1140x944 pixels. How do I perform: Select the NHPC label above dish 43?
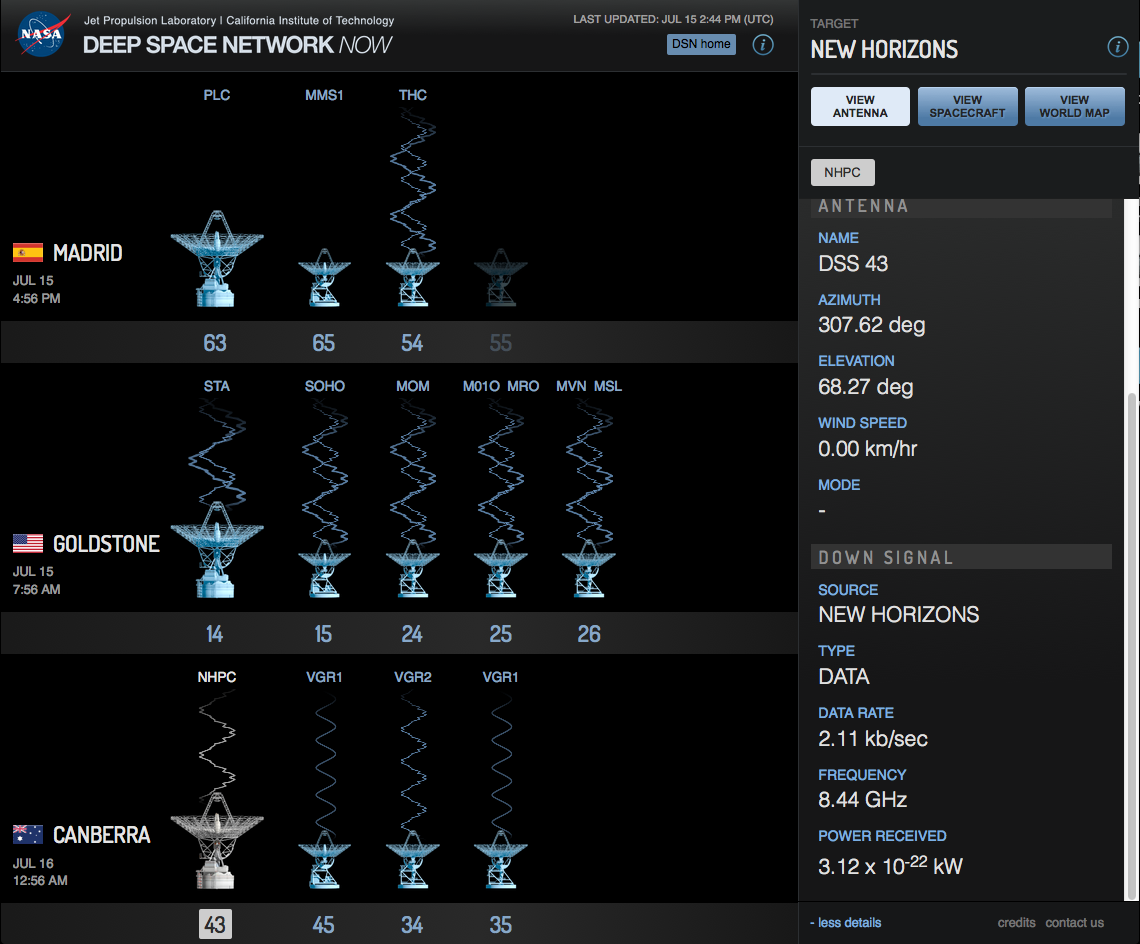point(217,677)
